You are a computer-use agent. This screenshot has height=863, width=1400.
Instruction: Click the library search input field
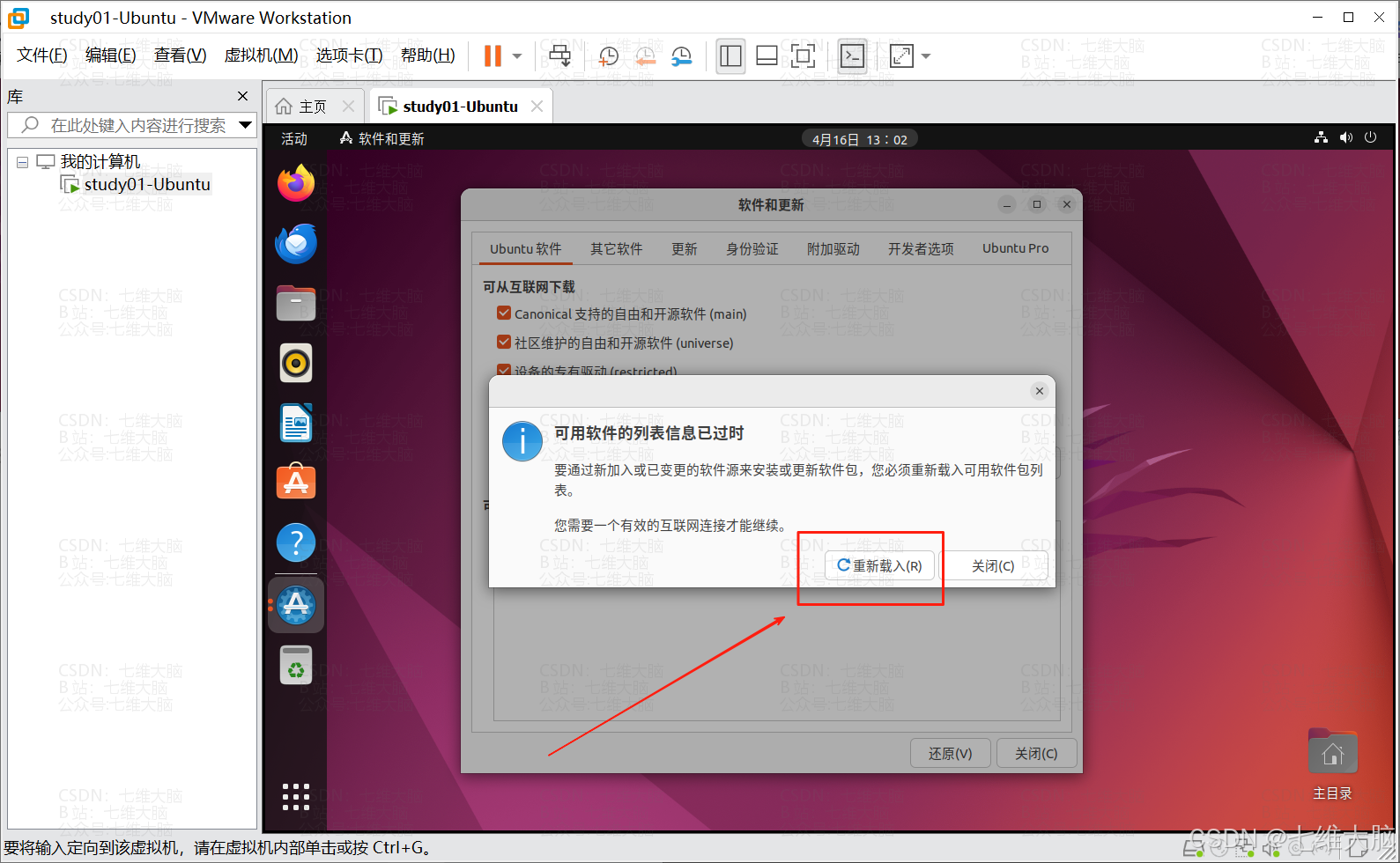122,125
